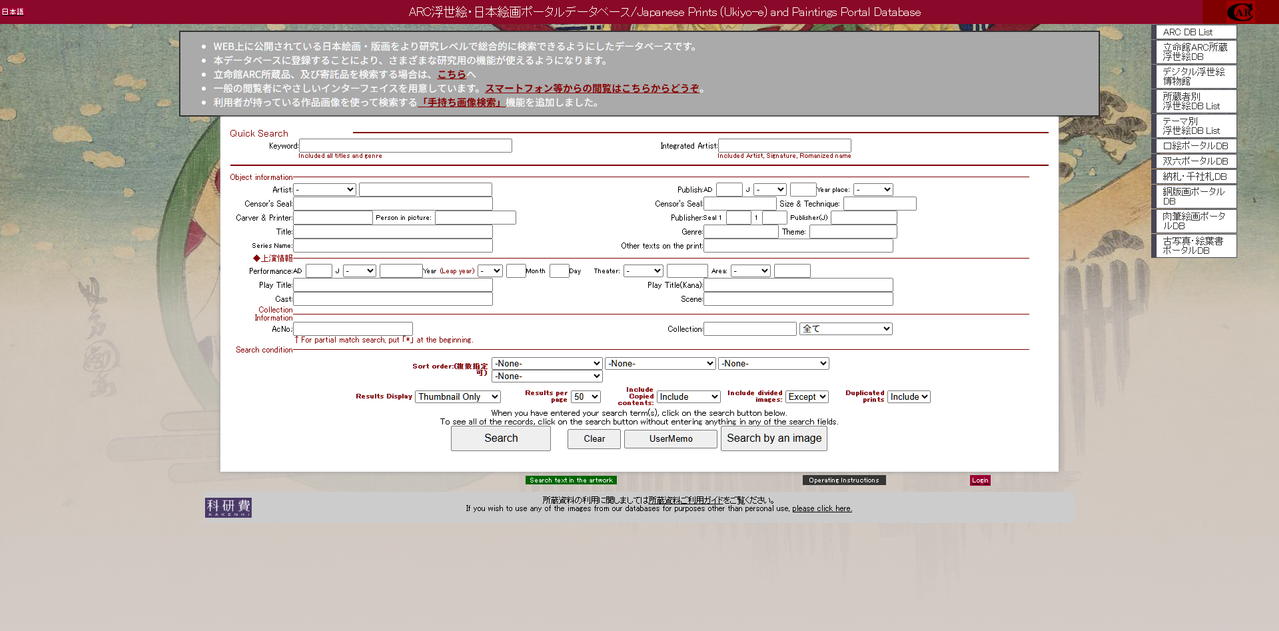Open the Leap year dropdown
Viewport: 1279px width, 631px height.
click(490, 271)
